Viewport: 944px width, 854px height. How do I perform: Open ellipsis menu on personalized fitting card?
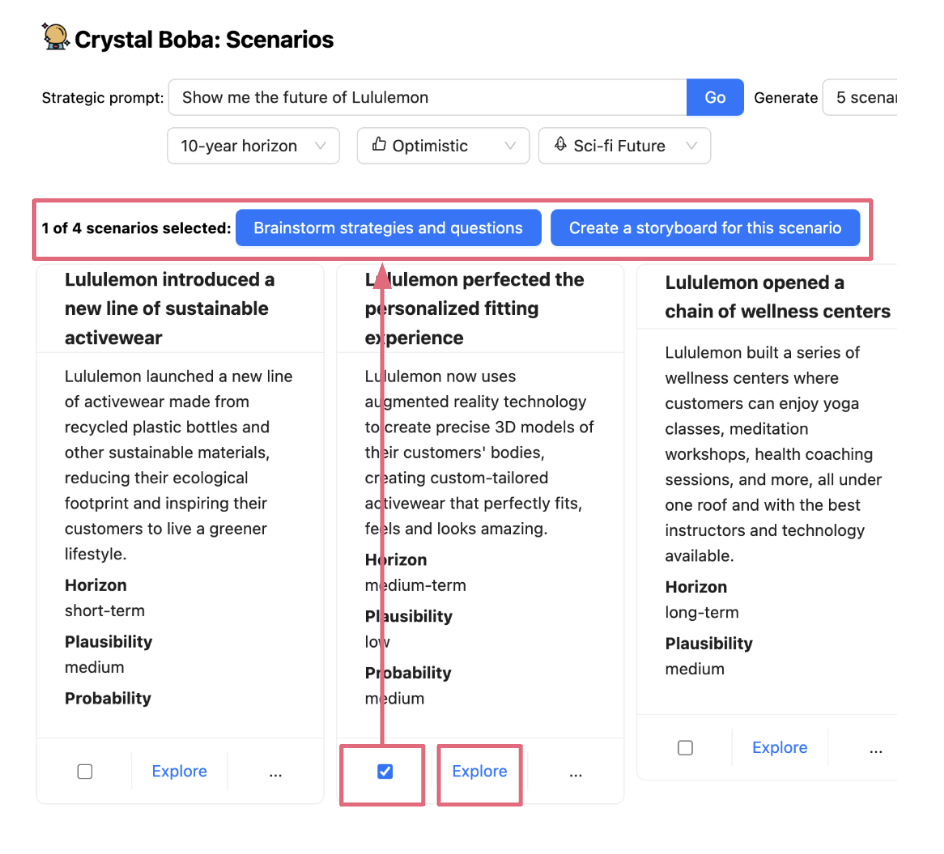pos(576,772)
